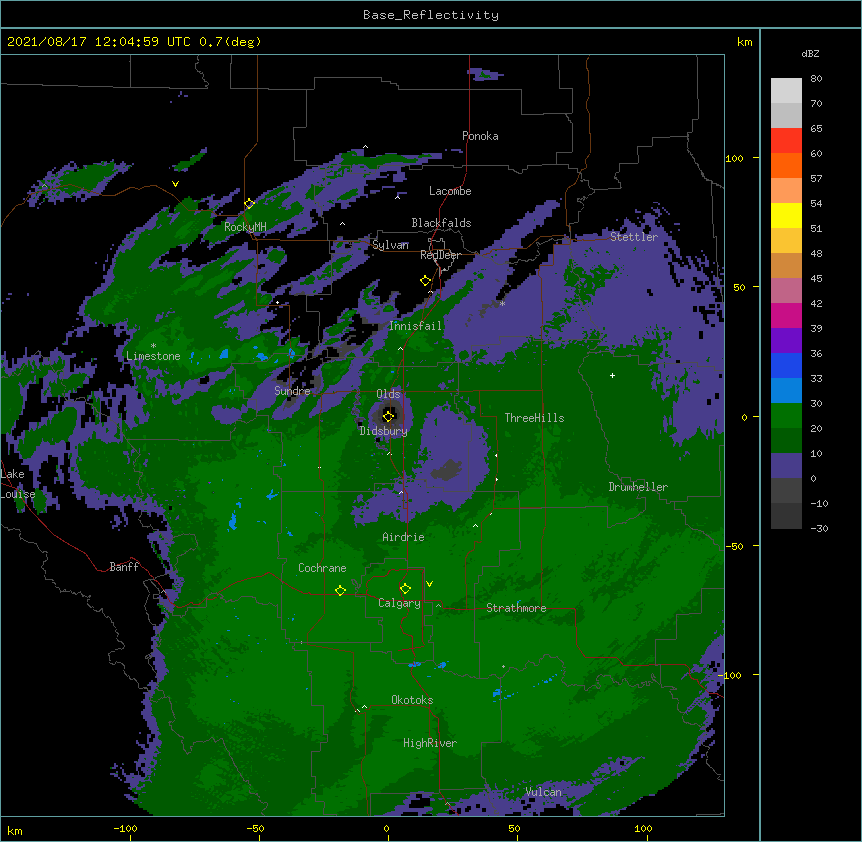Click the Vulcan town label
Image resolution: width=862 pixels, height=842 pixels.
pos(544,792)
